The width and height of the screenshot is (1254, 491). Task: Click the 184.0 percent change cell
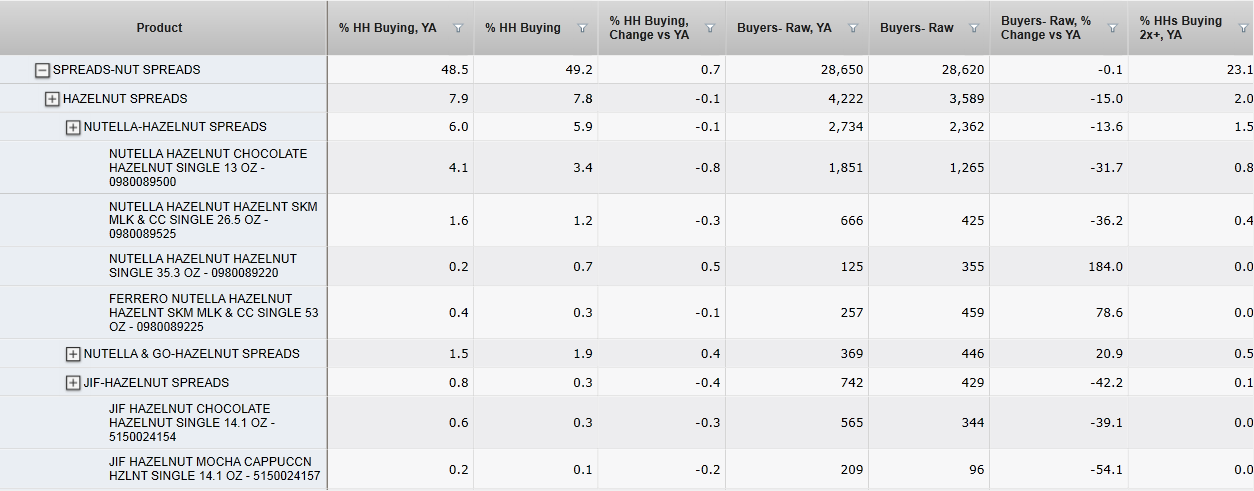(1103, 266)
